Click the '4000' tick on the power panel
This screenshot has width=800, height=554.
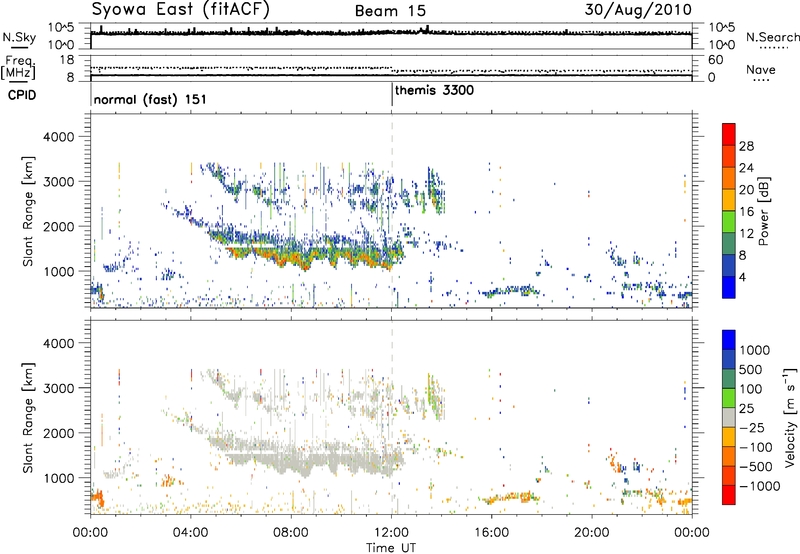(58, 137)
